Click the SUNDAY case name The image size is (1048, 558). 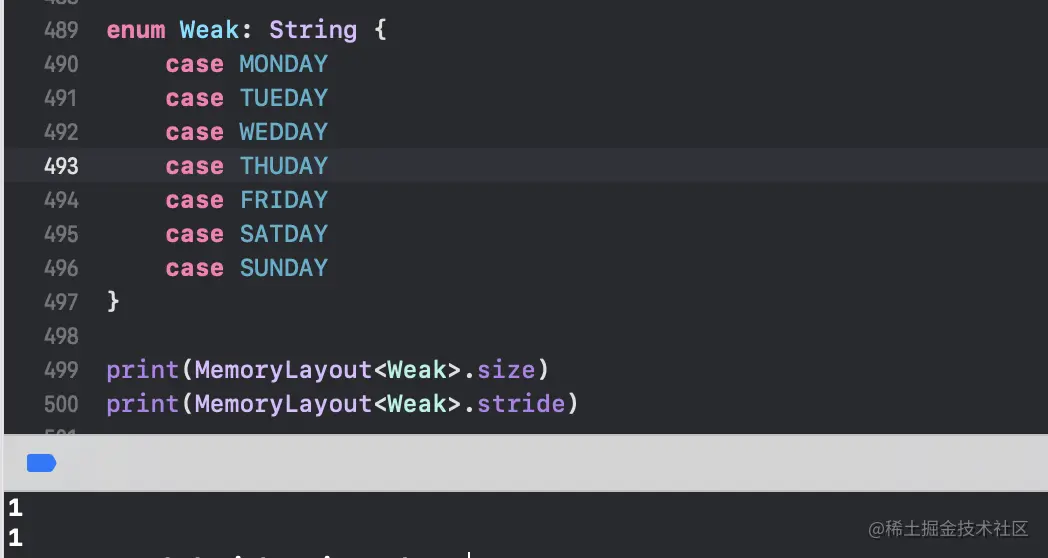pos(284,268)
